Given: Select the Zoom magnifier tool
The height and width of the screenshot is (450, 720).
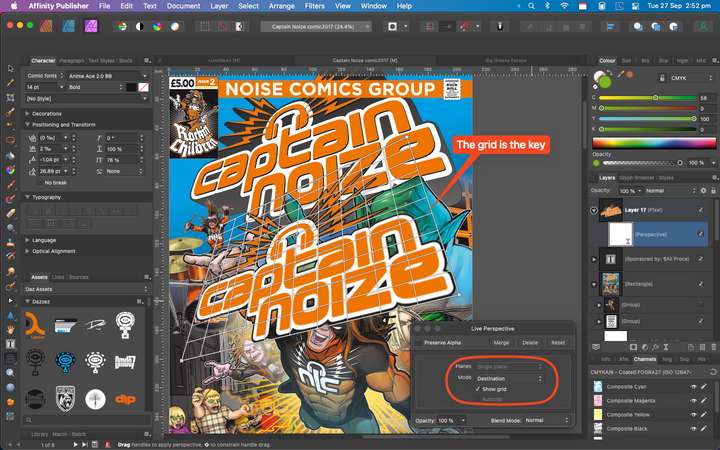Looking at the screenshot, I should click(11, 372).
